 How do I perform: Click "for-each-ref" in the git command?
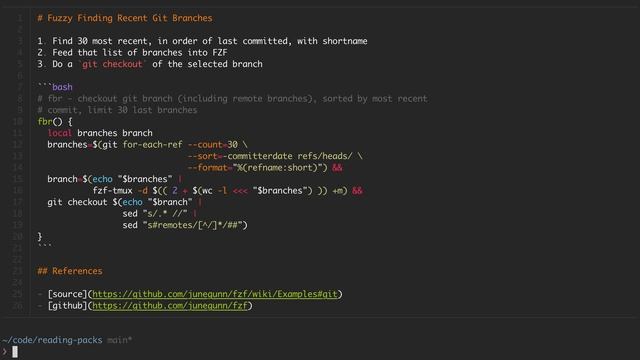pos(152,144)
